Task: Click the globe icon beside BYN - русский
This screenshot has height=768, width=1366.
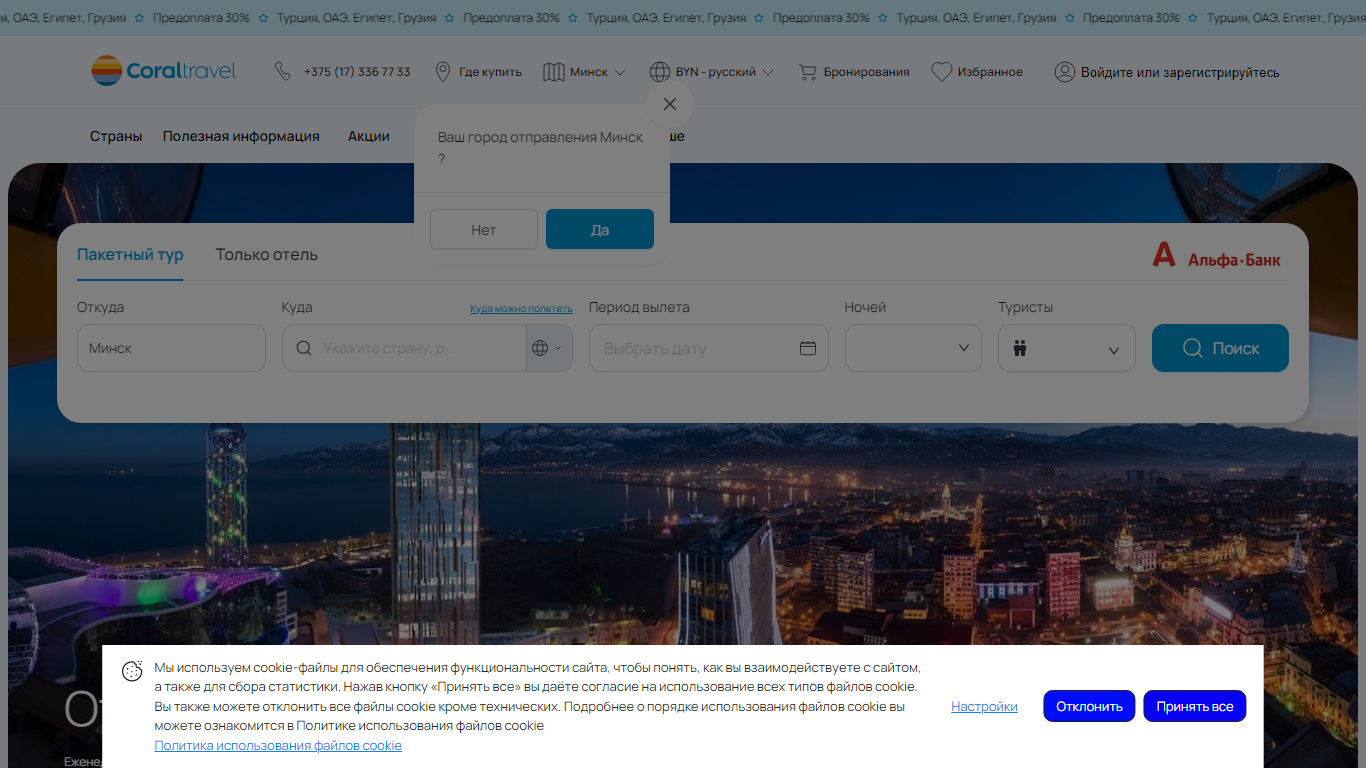Action: [x=659, y=72]
